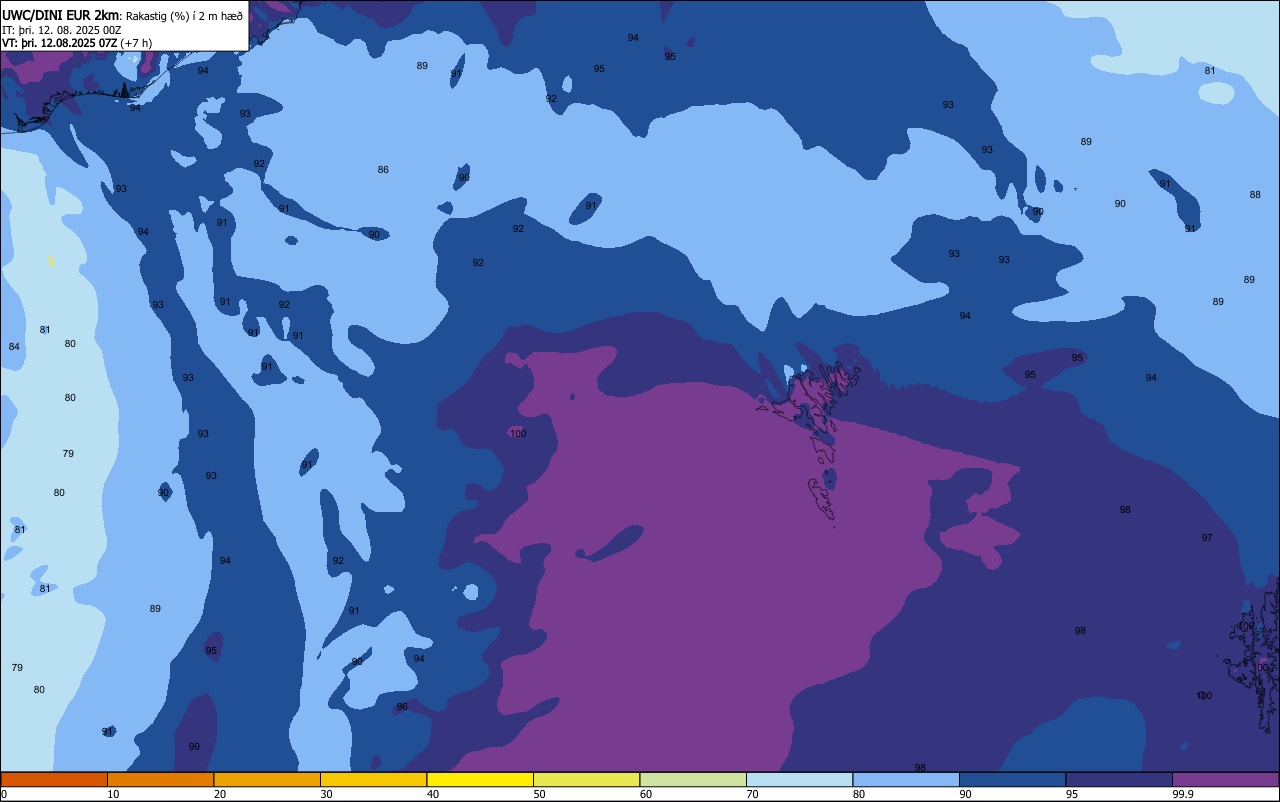Click the dark orange 0–10 legend swatch
Screen dimensions: 1280x802
(54, 779)
